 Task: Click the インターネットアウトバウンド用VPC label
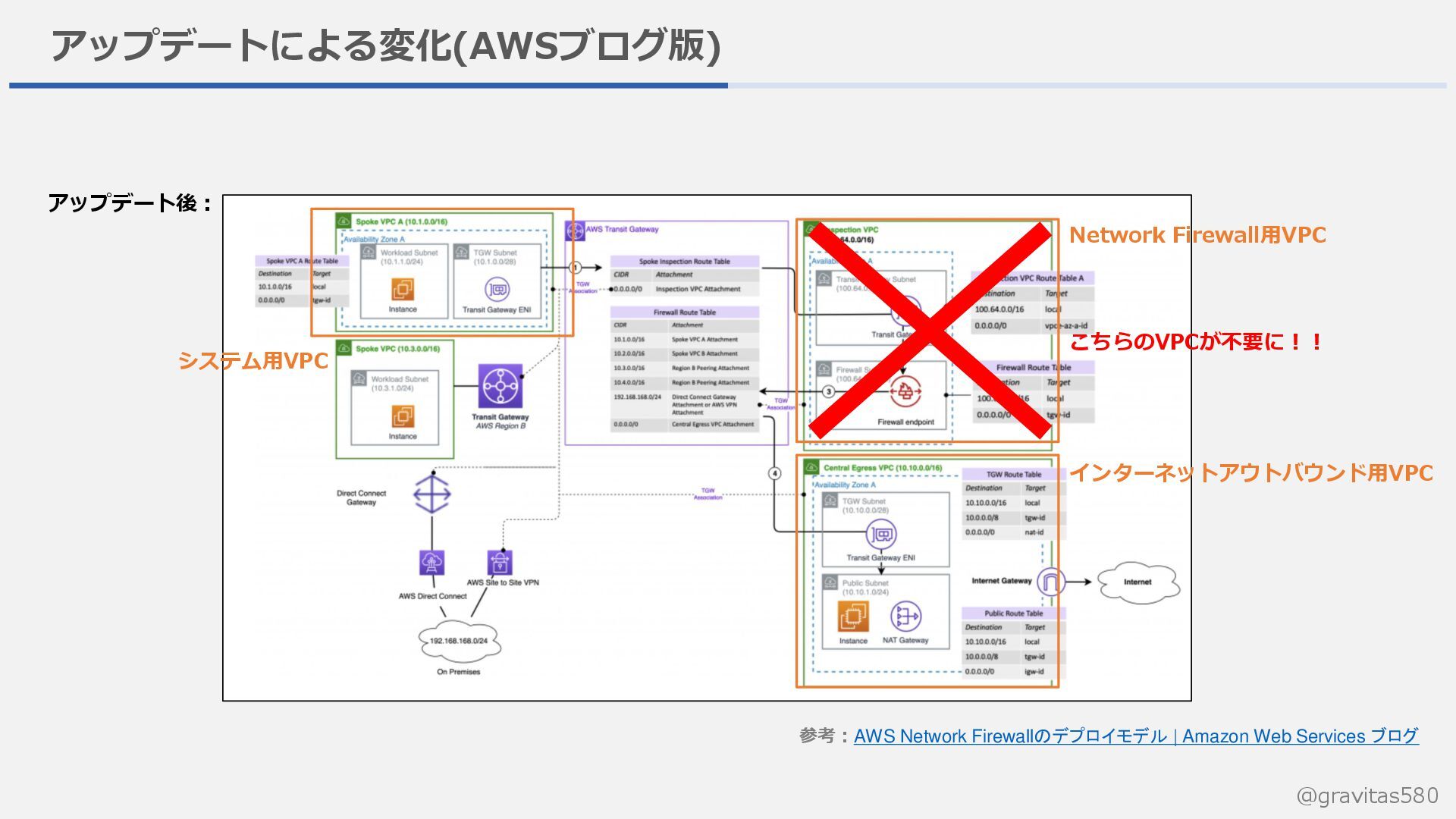(1251, 473)
